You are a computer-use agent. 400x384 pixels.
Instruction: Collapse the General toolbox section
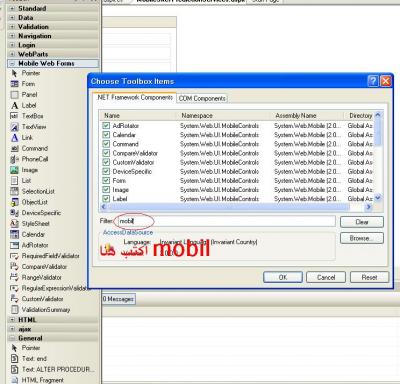tap(12, 338)
